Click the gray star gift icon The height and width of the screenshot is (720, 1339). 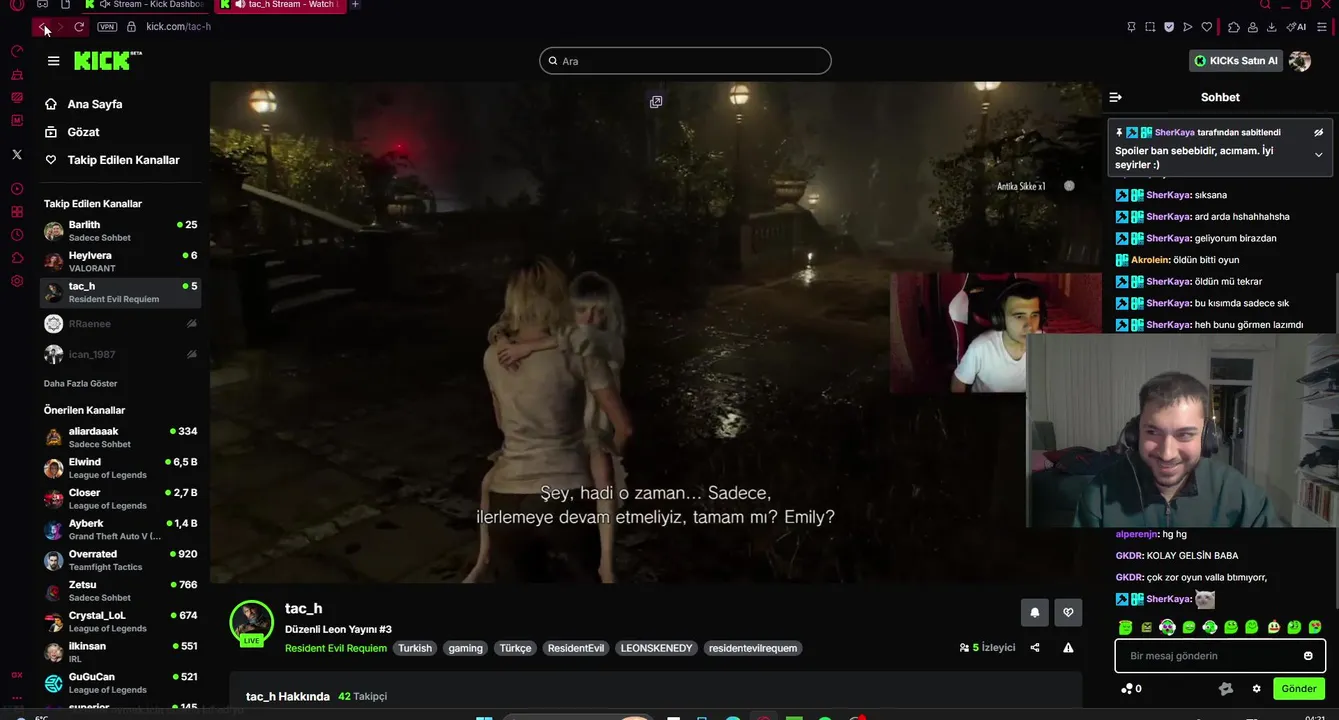click(x=1226, y=689)
